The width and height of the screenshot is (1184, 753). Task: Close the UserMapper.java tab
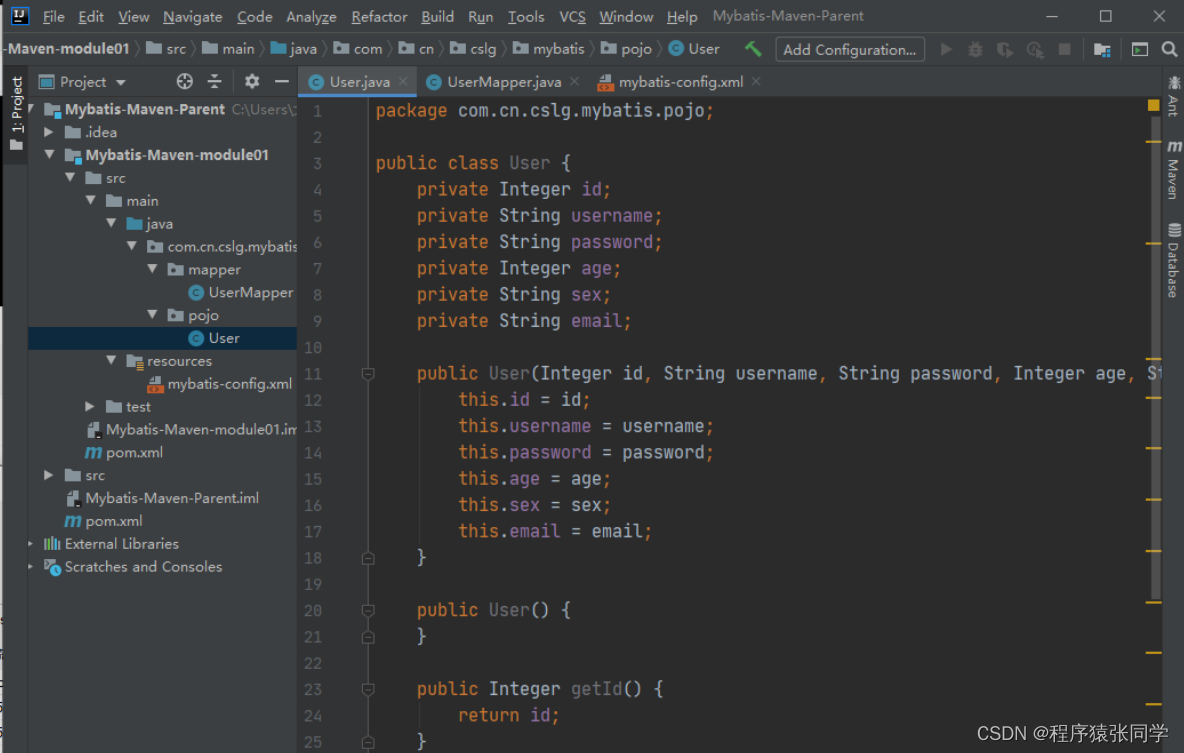(x=575, y=81)
